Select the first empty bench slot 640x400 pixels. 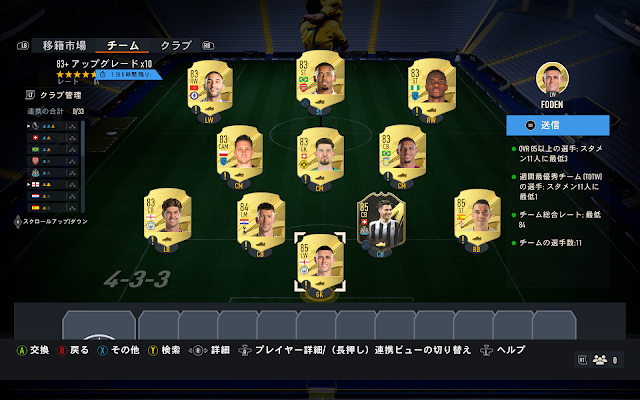99,325
